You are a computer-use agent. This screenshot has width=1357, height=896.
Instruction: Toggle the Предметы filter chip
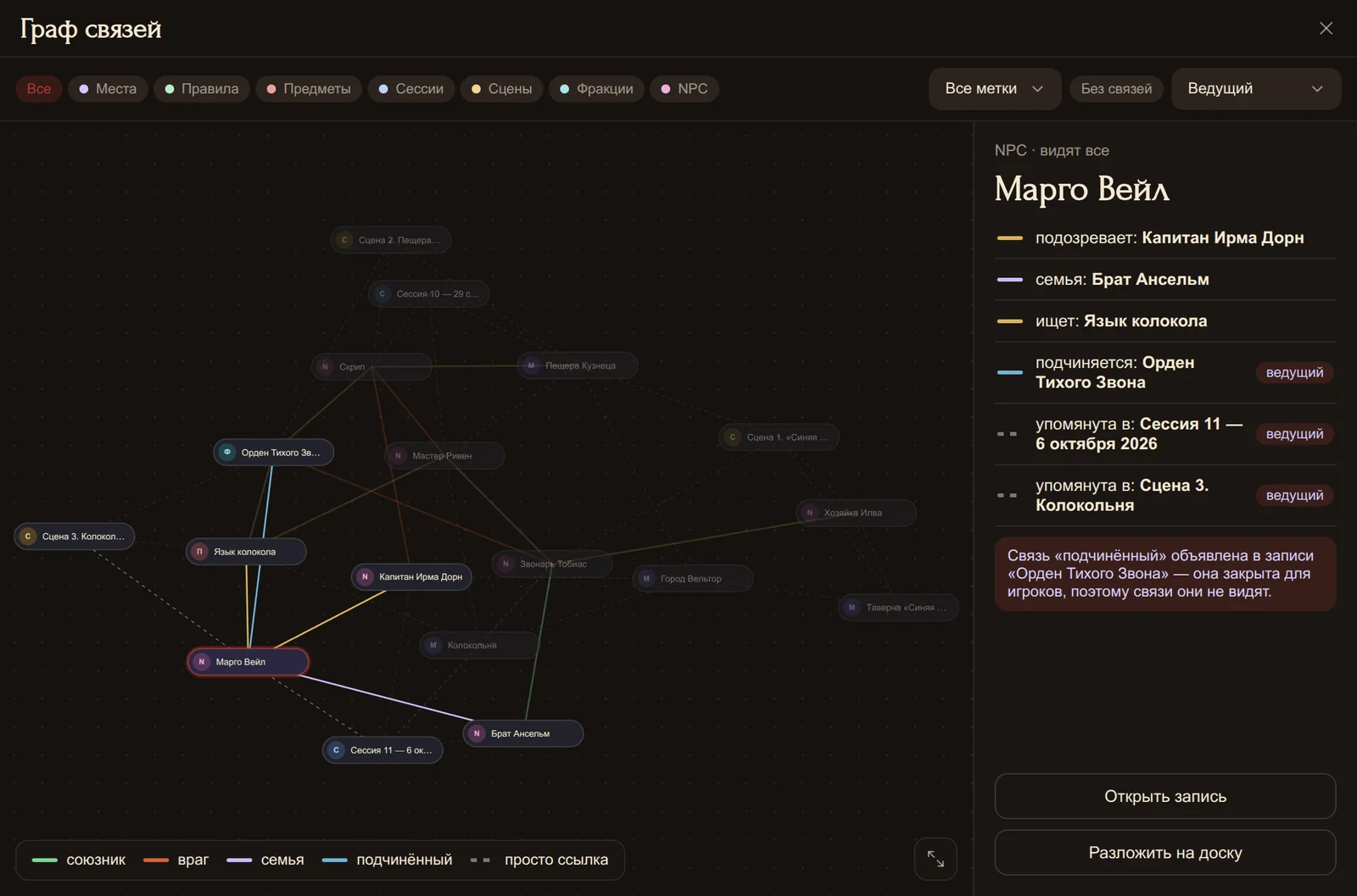(309, 89)
